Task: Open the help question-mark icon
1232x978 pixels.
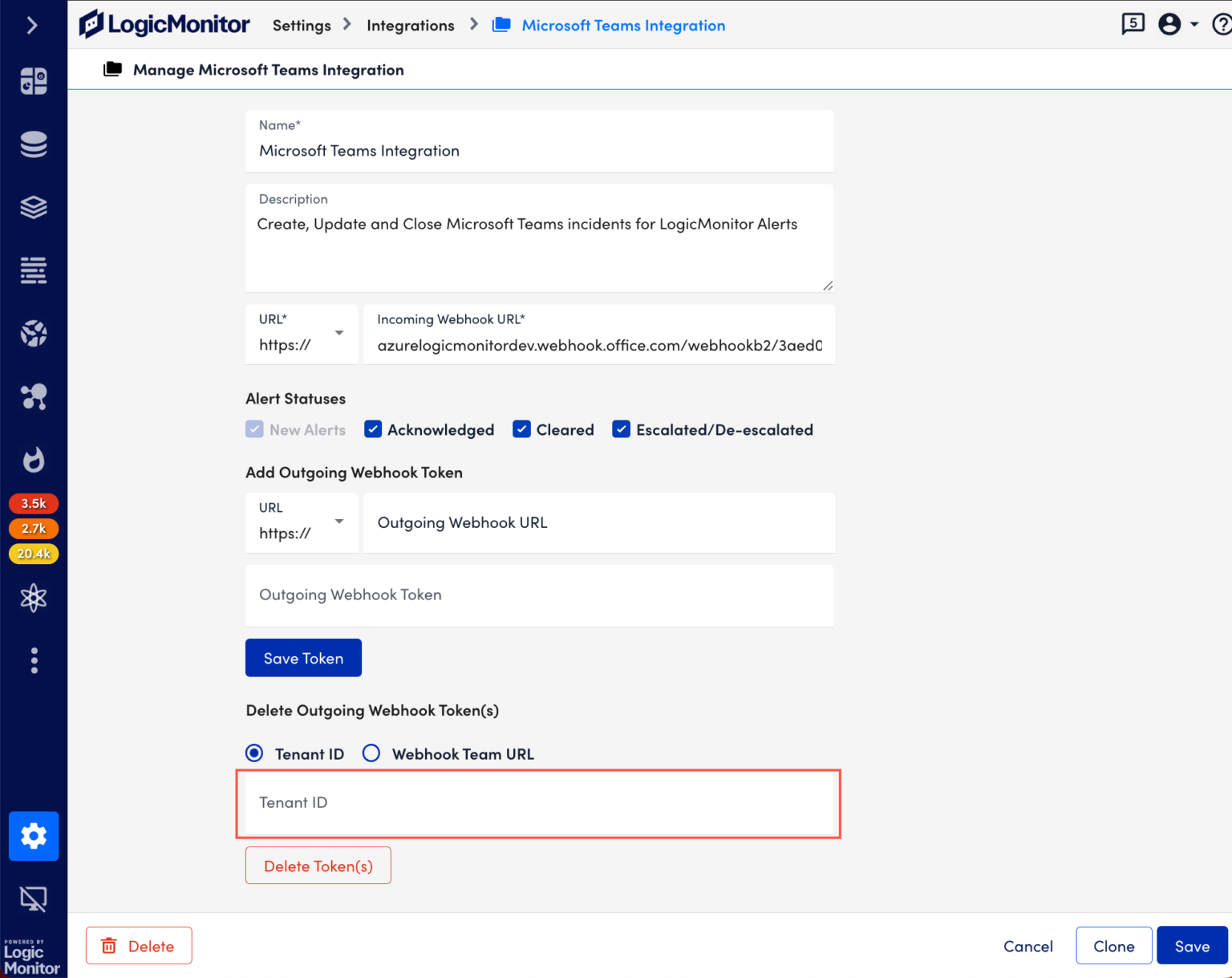Action: [x=1222, y=24]
